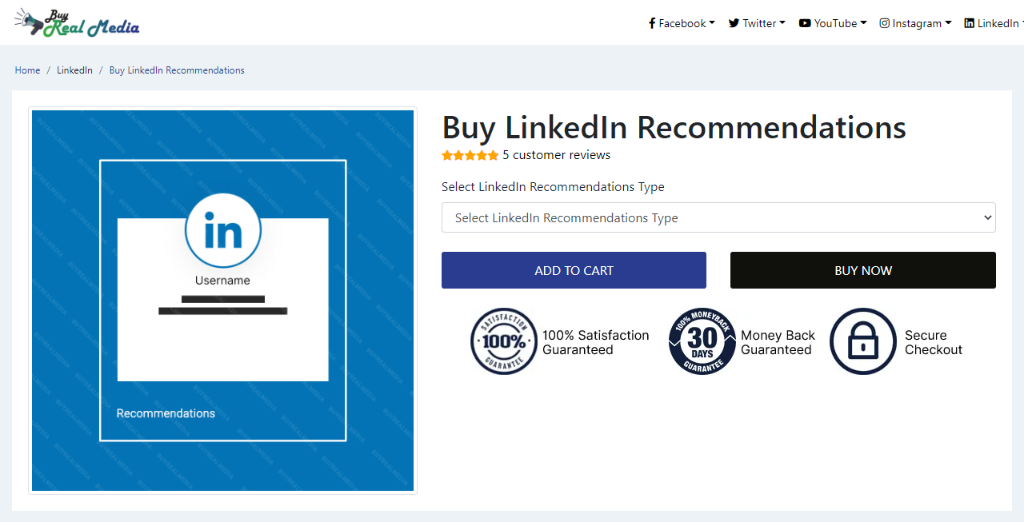Viewport: 1024px width, 522px height.
Task: Open the LinkedIn product image
Action: click(x=223, y=301)
